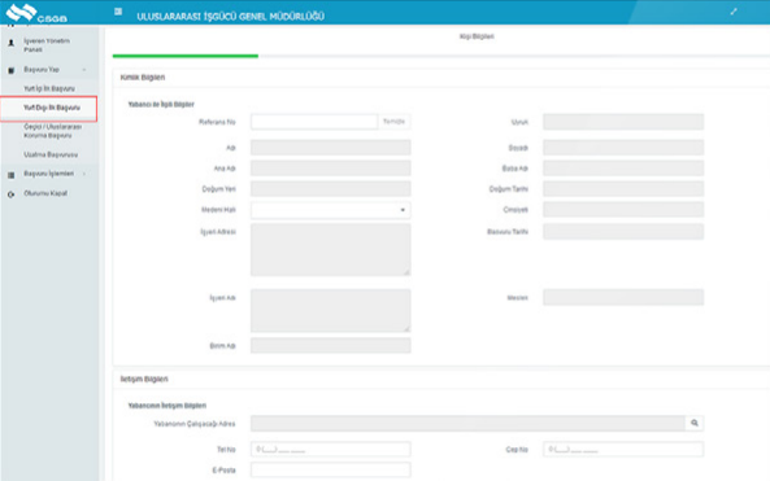
Task: Select Yurt İçi İlk Başvuru menu item
Action: click(49, 89)
